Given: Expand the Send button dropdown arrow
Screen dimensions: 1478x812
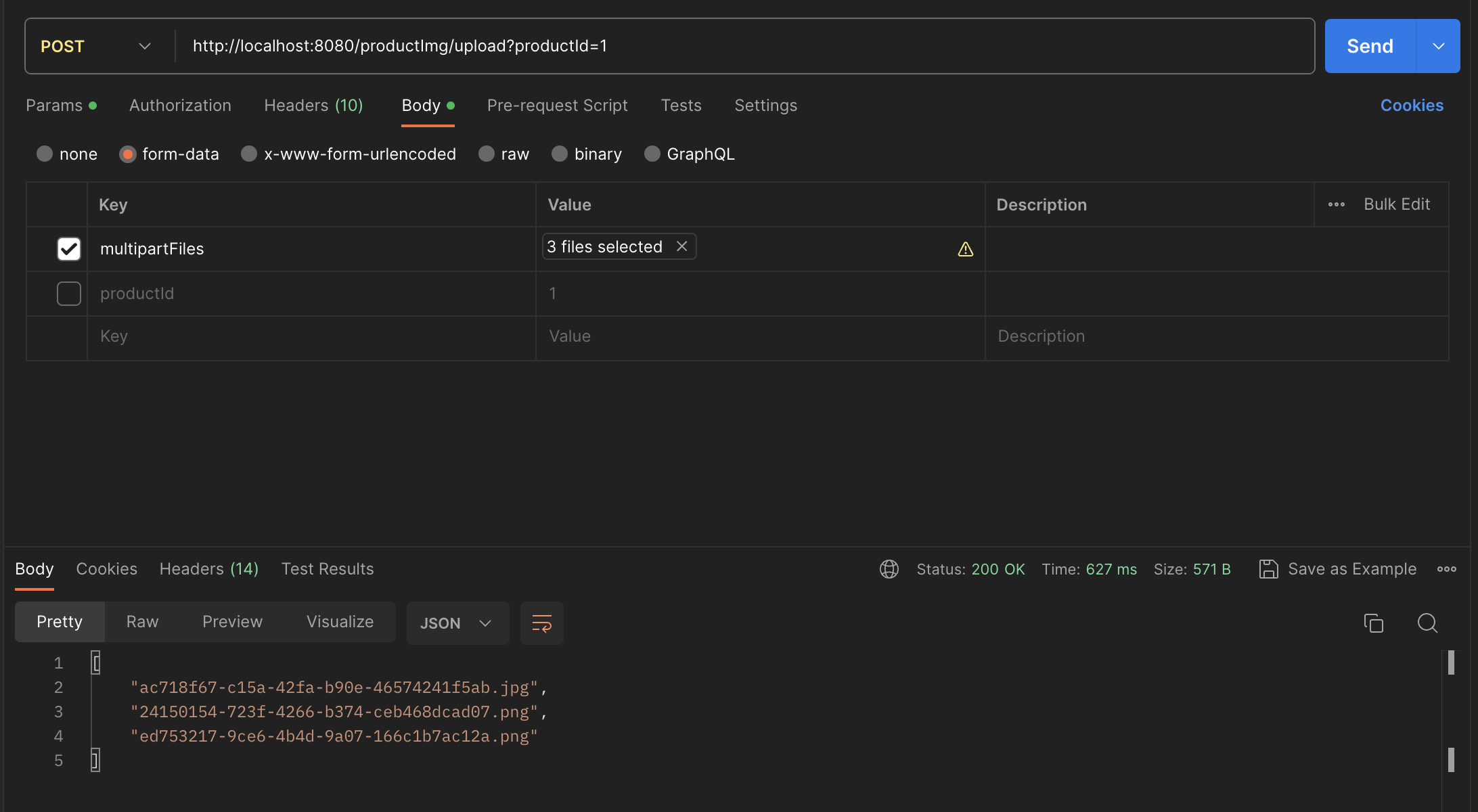Looking at the screenshot, I should pos(1438,46).
